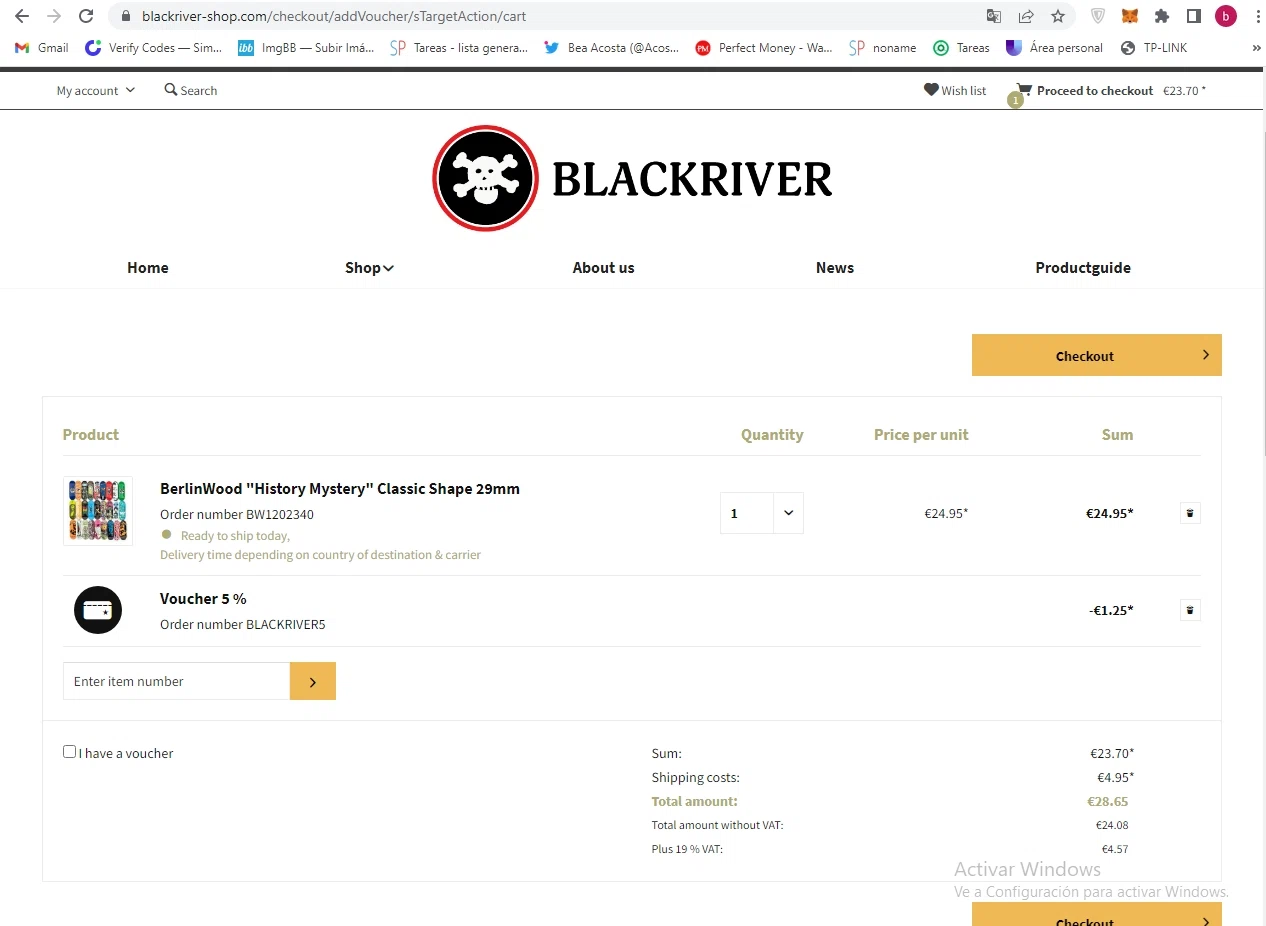The width and height of the screenshot is (1266, 926).
Task: Show more bookmarks with the overflow chevron
Action: [1256, 47]
